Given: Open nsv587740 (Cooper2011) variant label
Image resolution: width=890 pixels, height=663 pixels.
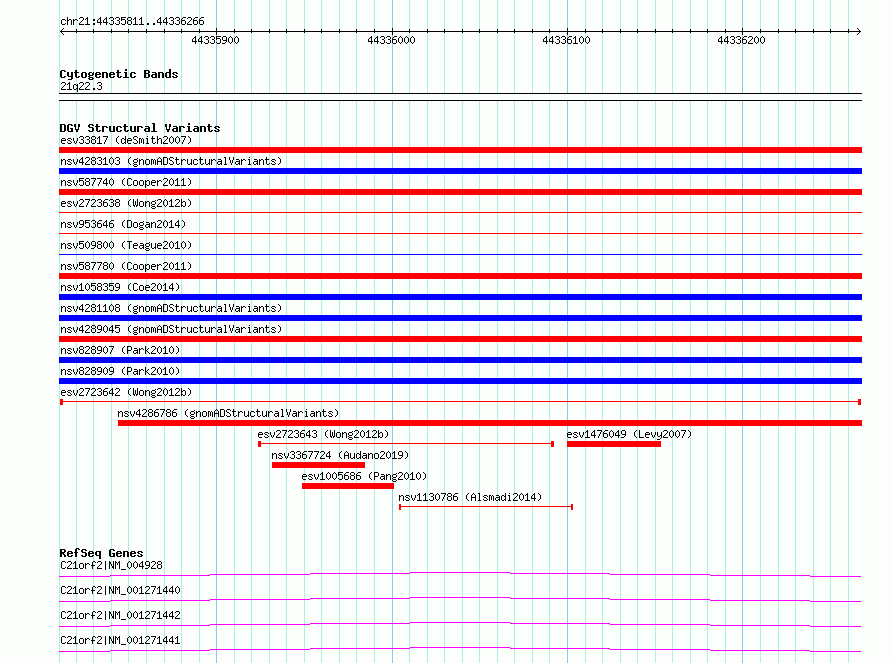Looking at the screenshot, I should click(126, 182).
